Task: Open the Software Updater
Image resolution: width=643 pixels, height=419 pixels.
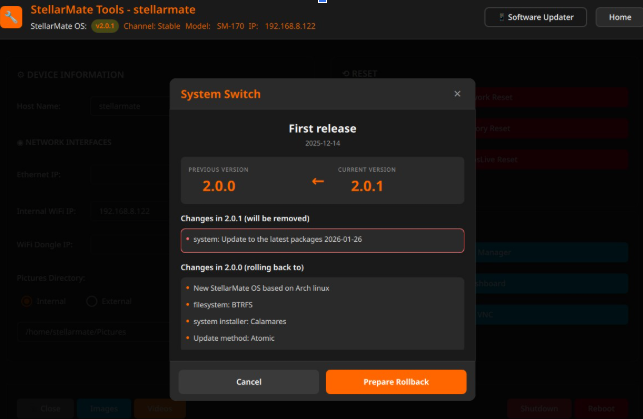Action: [x=535, y=17]
